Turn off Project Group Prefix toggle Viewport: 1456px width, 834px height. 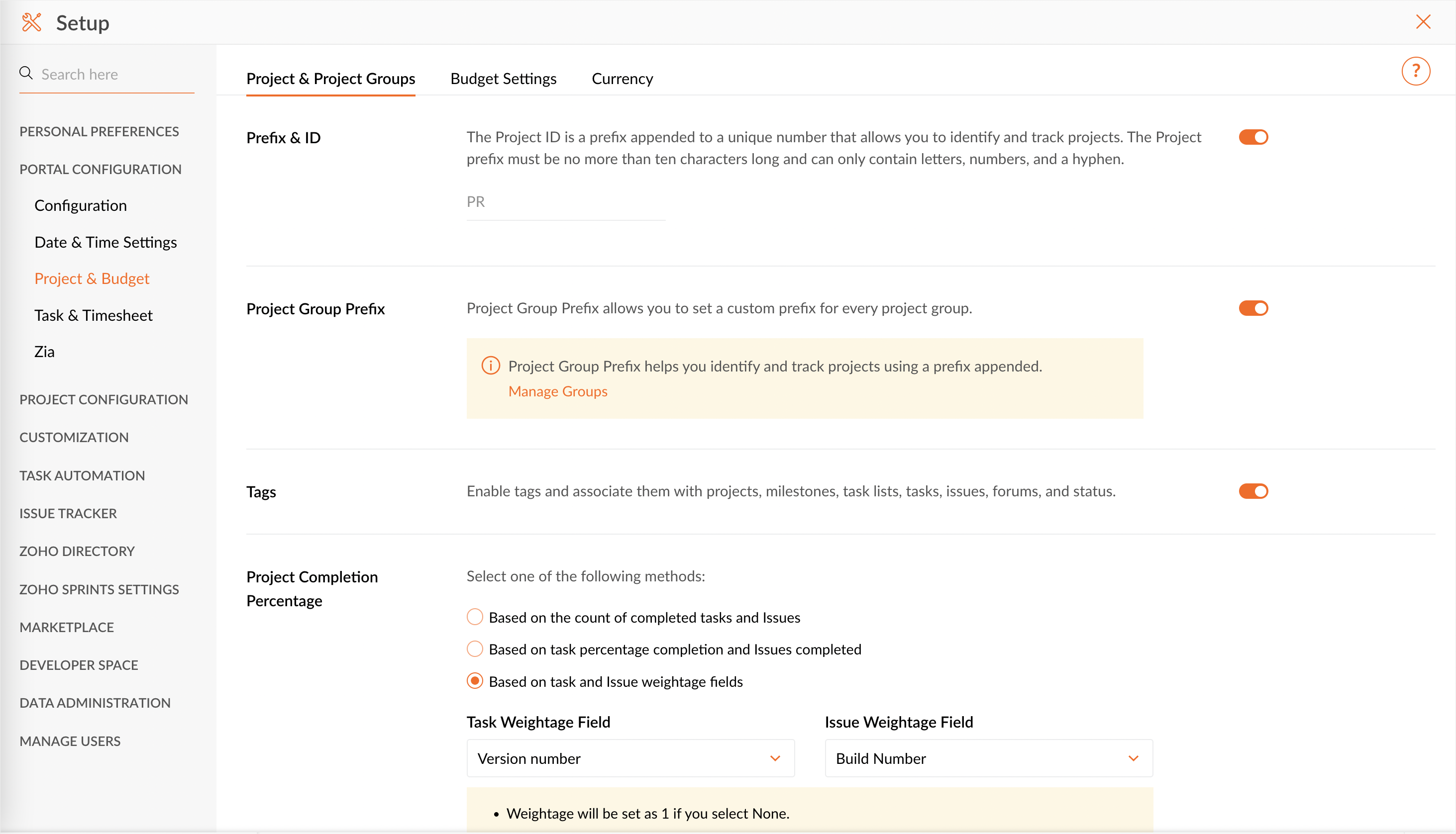click(1253, 308)
